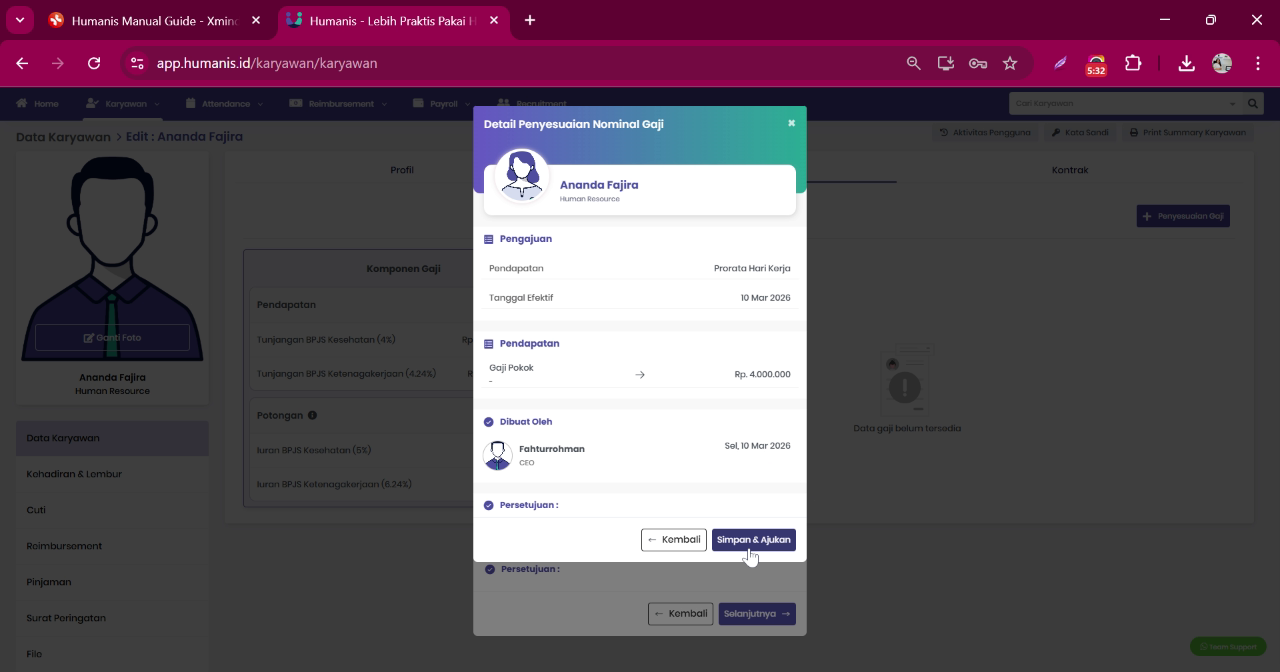Click the Ganti Foto button
This screenshot has width=1280, height=672.
[112, 338]
